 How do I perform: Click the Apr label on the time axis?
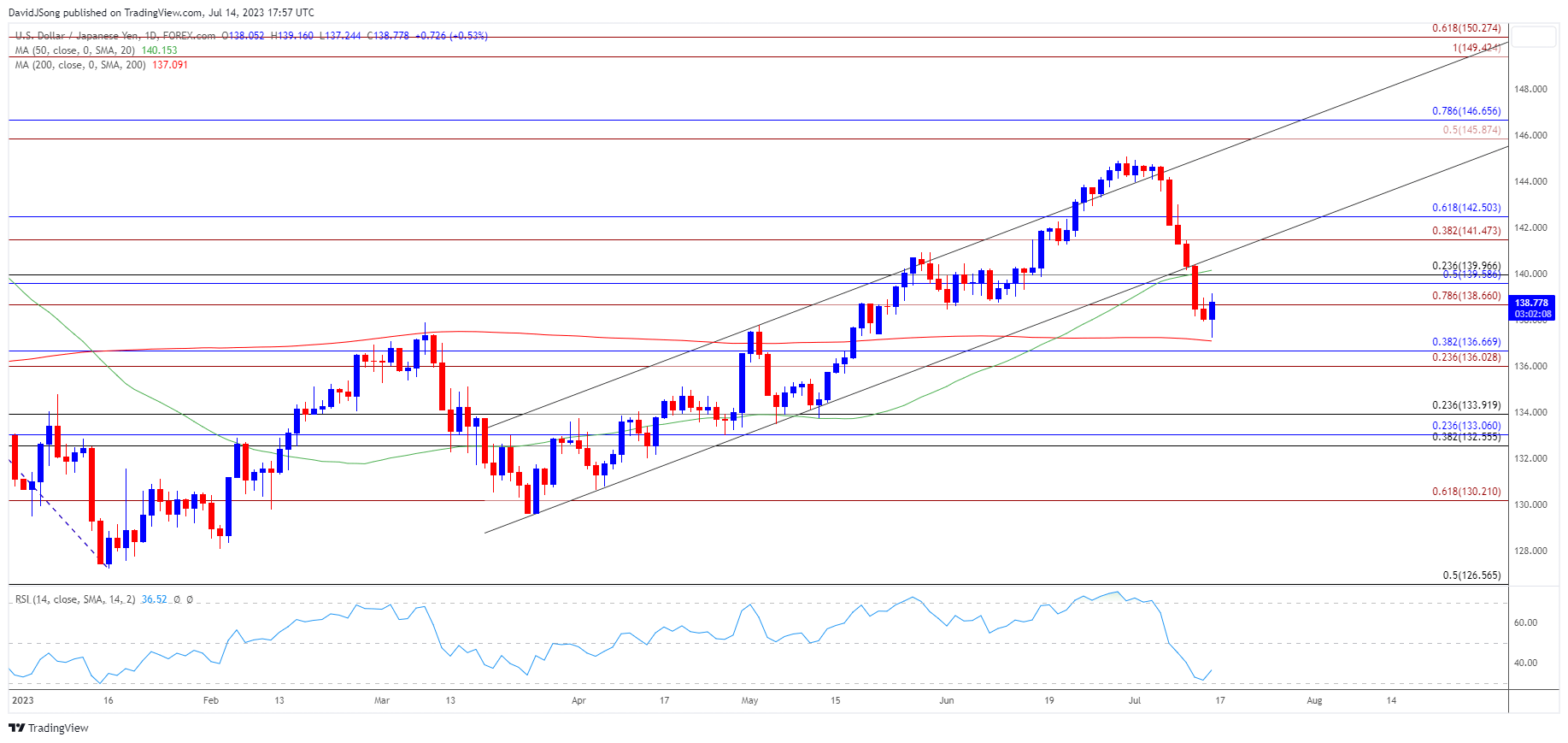pyautogui.click(x=578, y=700)
